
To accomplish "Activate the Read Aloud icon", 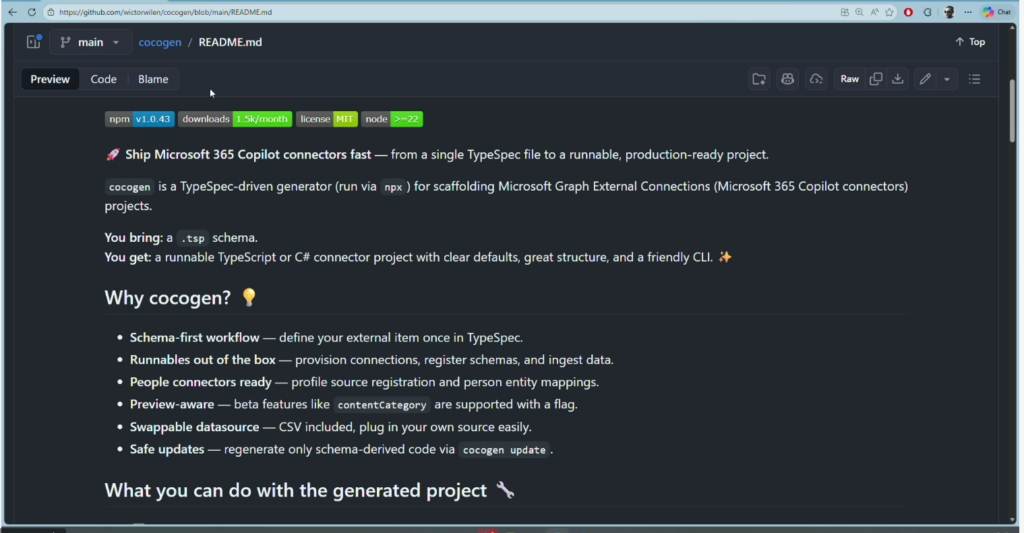I will 874,12.
